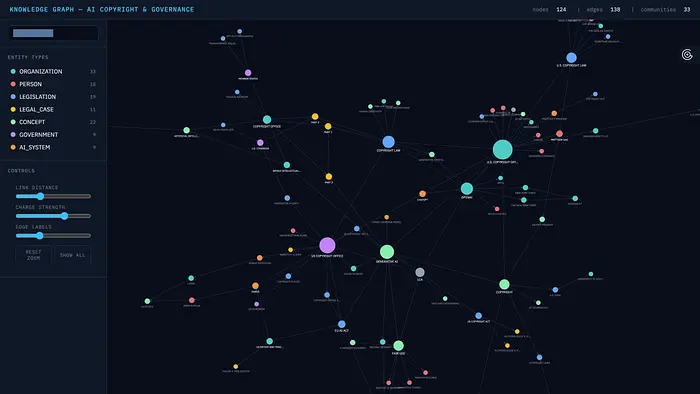Viewport: 700px width, 394px height.
Task: Toggle the LEGAL_CASE entity type filter
Action: pos(53,109)
